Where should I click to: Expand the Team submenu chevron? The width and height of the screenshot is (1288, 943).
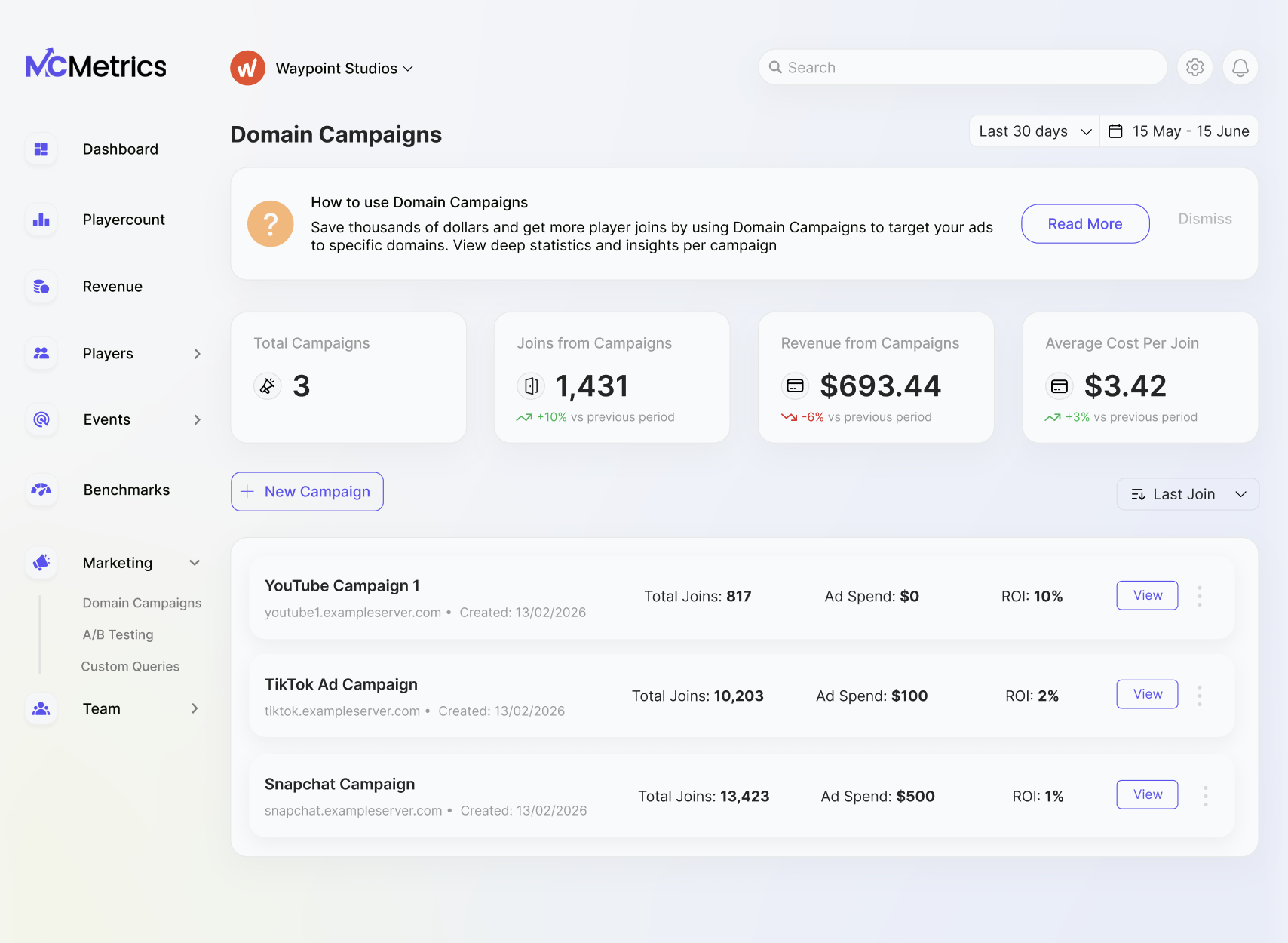pyautogui.click(x=195, y=708)
